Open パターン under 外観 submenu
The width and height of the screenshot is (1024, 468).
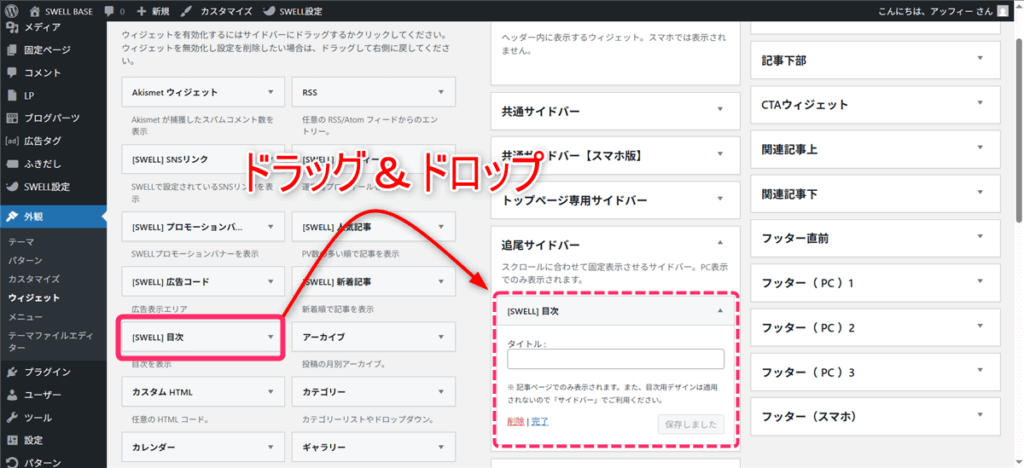[25, 260]
